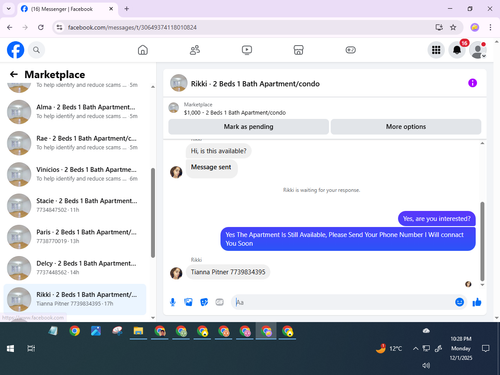Open the account profile menu
This screenshot has width=500, height=375.
click(478, 50)
